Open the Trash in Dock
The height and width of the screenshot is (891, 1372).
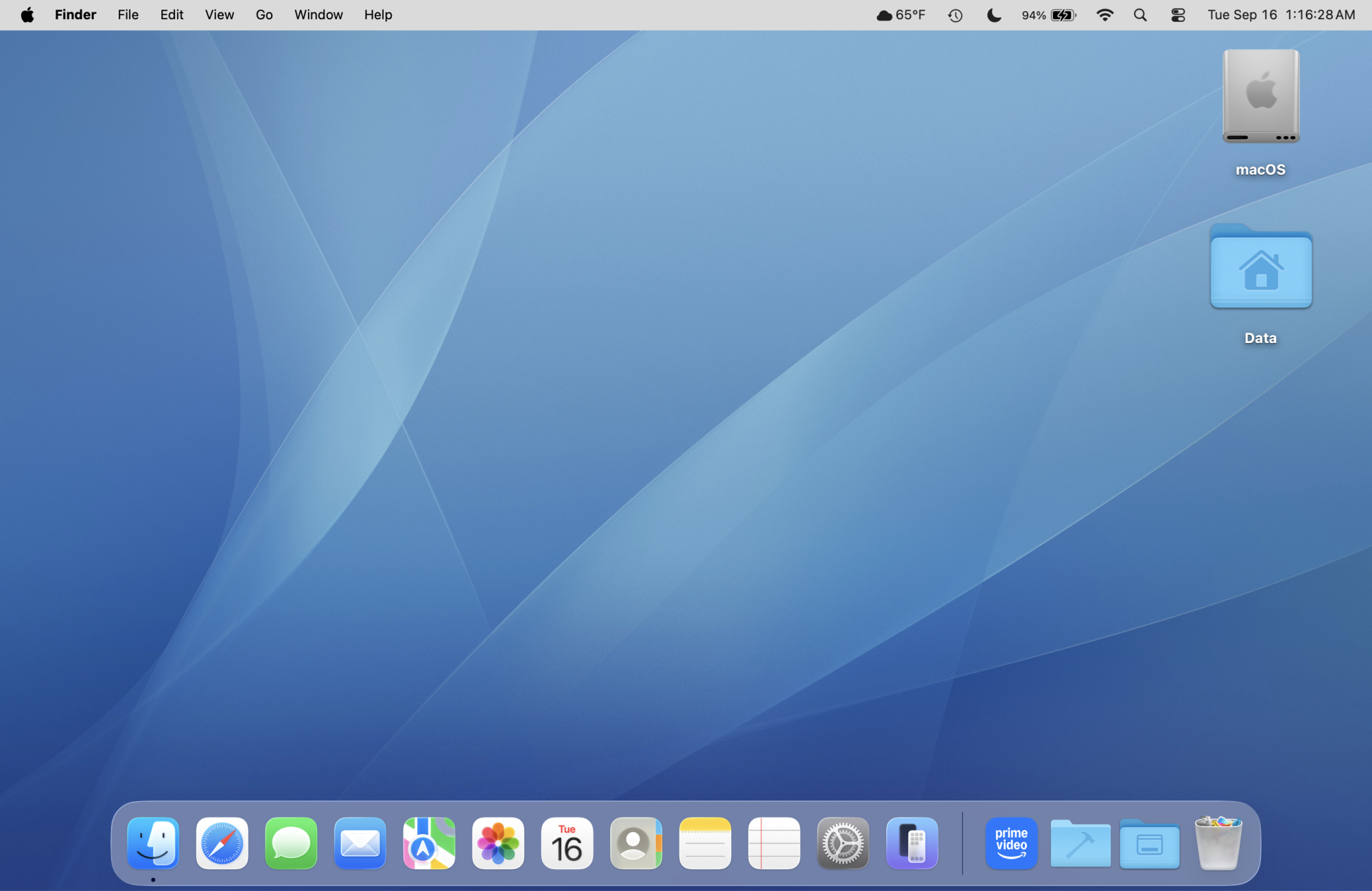[1218, 843]
